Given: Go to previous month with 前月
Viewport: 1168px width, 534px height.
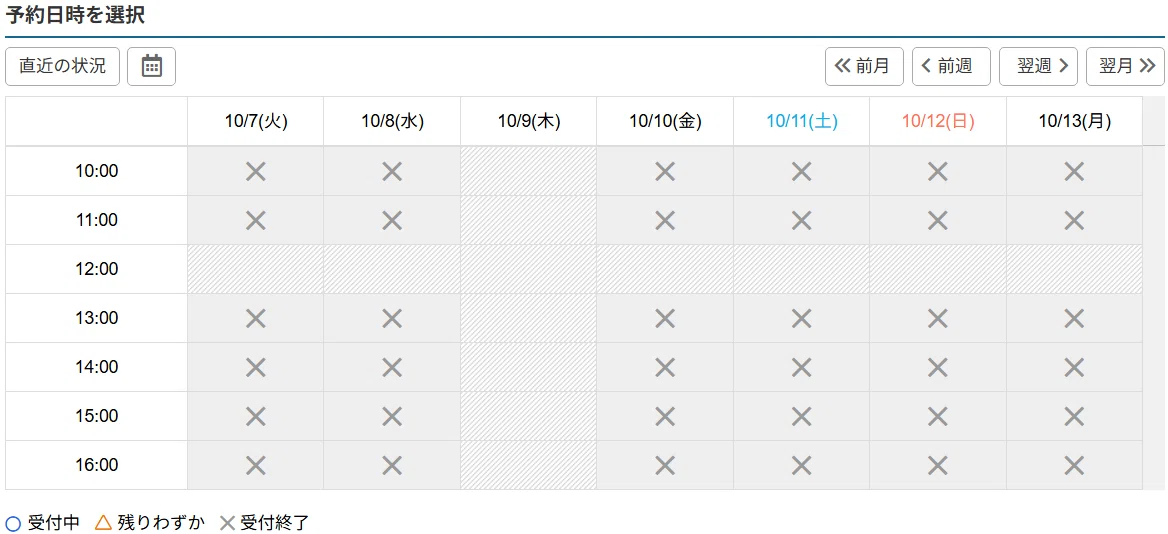Looking at the screenshot, I should click(x=864, y=66).
